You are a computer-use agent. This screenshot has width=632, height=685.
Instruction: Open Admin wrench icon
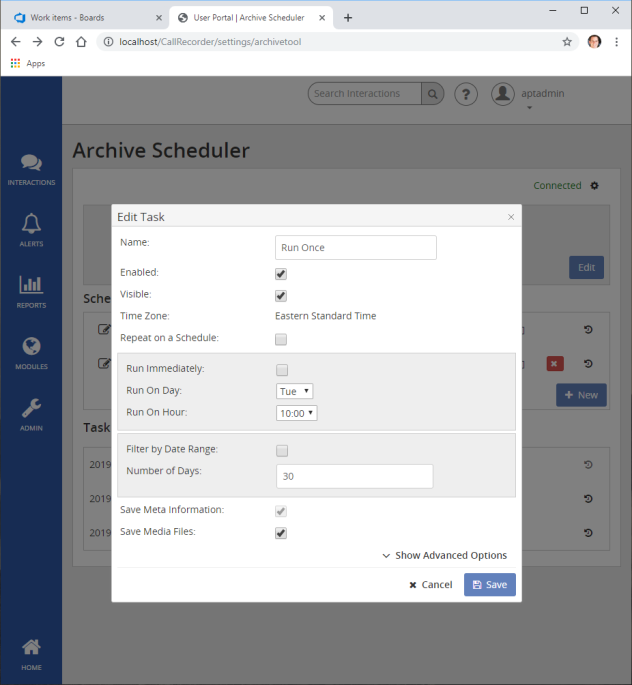pyautogui.click(x=31, y=412)
